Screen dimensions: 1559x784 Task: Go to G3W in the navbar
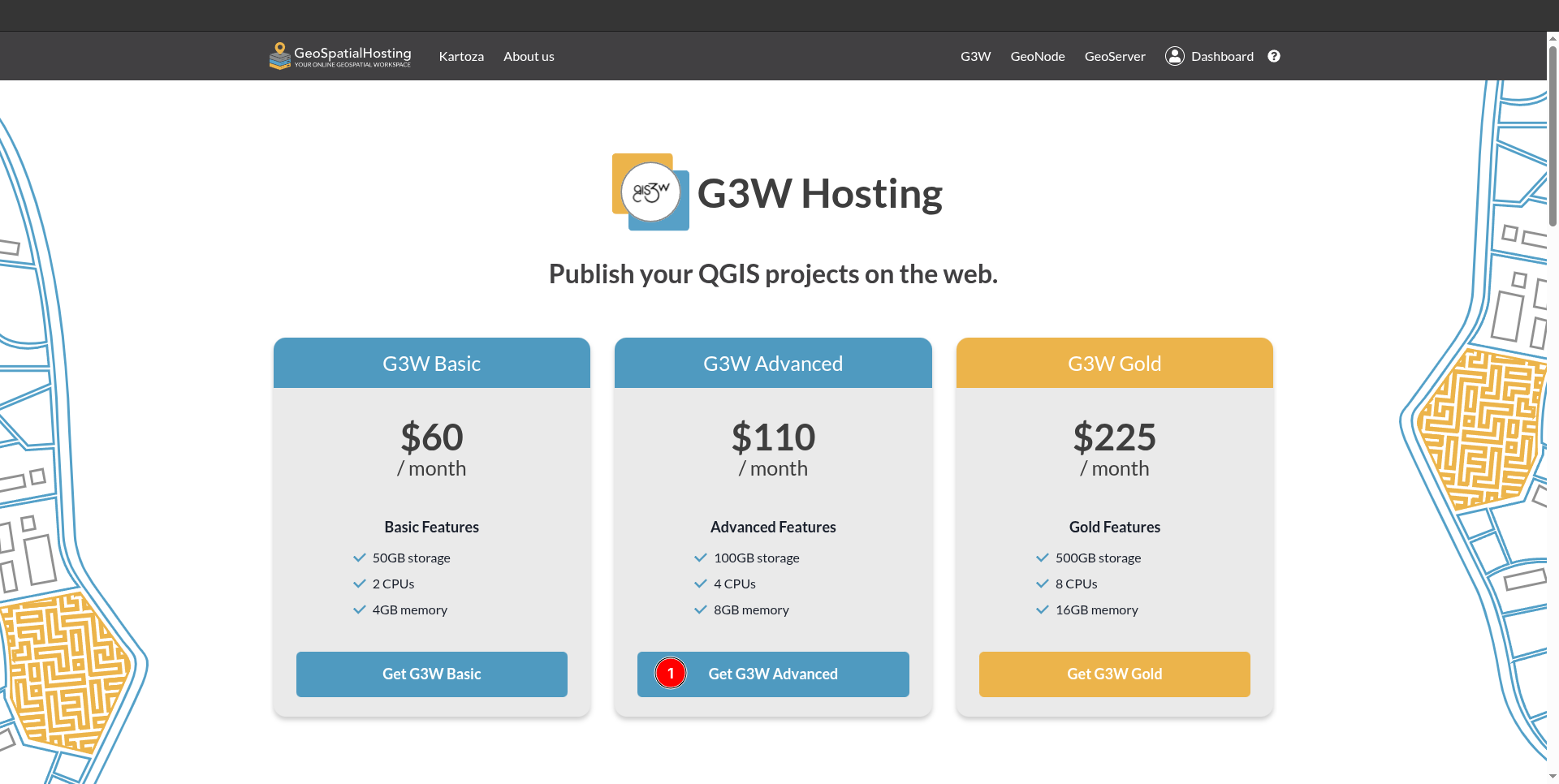[975, 56]
